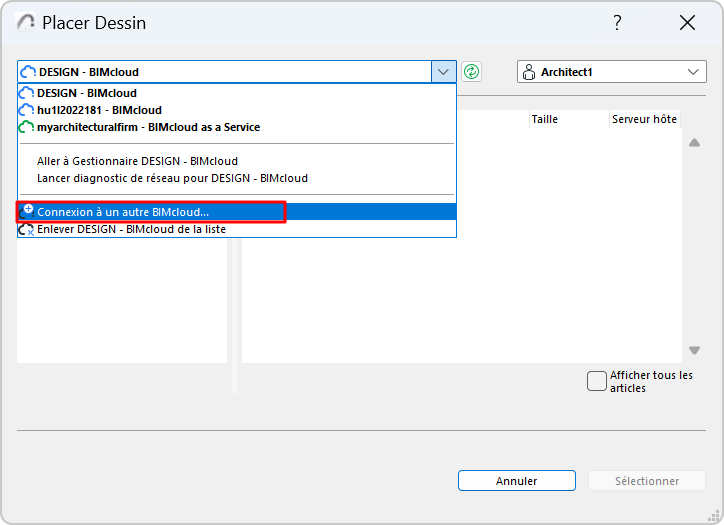
Task: Click the Sélectionner button
Action: [647, 481]
